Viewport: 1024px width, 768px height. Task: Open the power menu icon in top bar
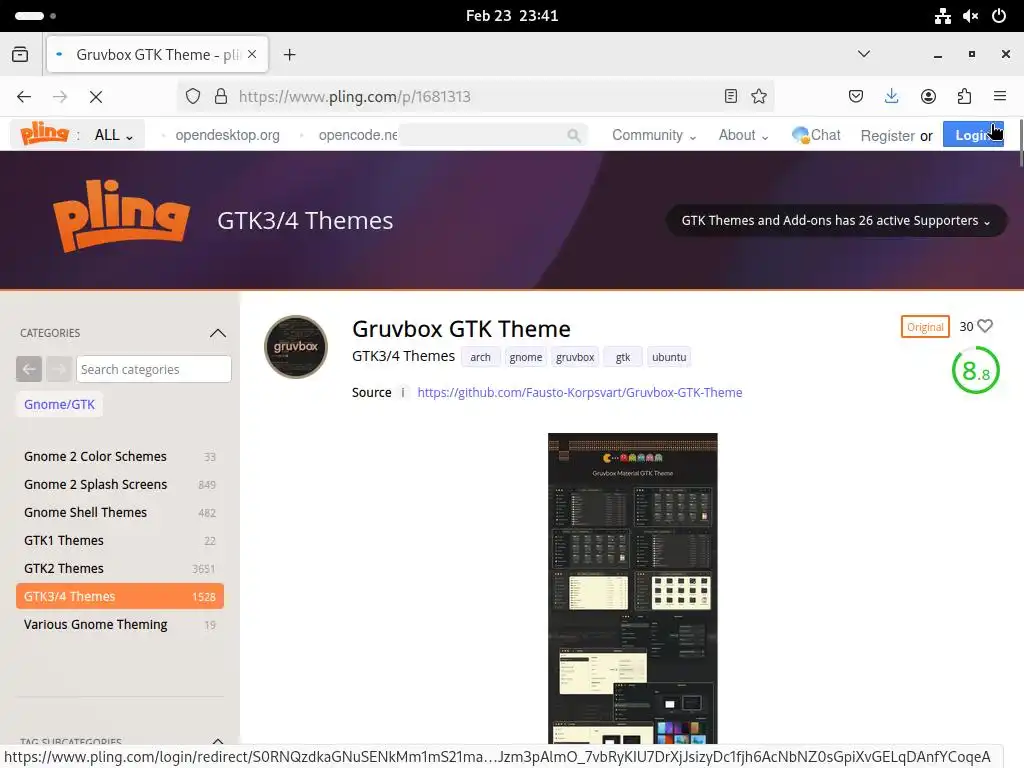point(999,16)
